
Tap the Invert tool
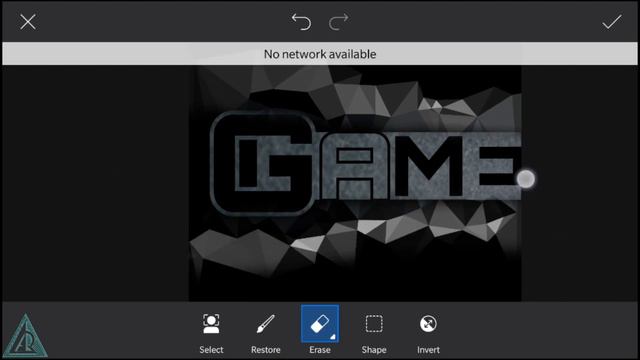[x=428, y=333]
